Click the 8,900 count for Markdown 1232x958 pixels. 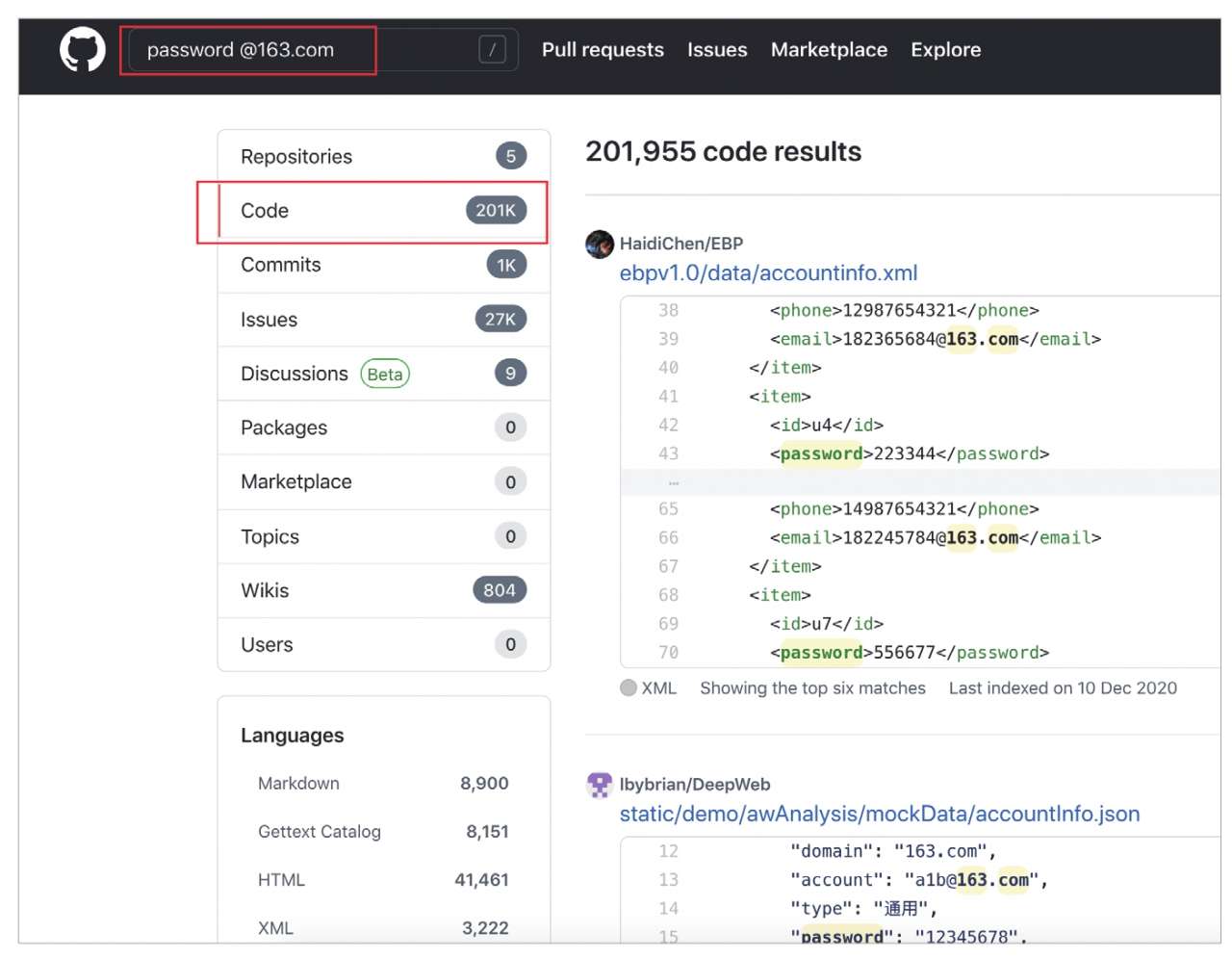point(484,784)
